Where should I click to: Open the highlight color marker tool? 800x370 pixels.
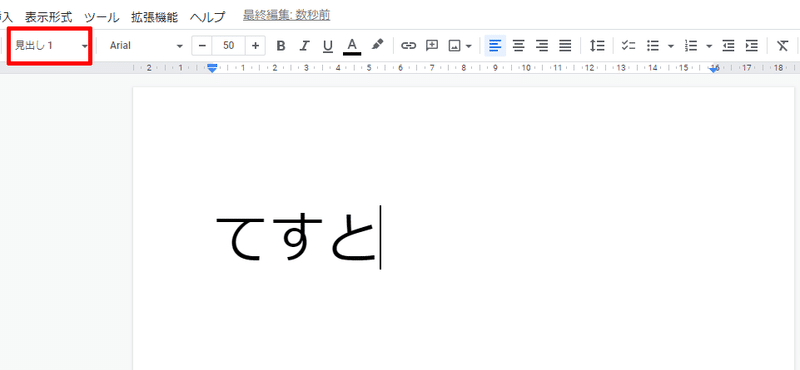click(x=377, y=45)
